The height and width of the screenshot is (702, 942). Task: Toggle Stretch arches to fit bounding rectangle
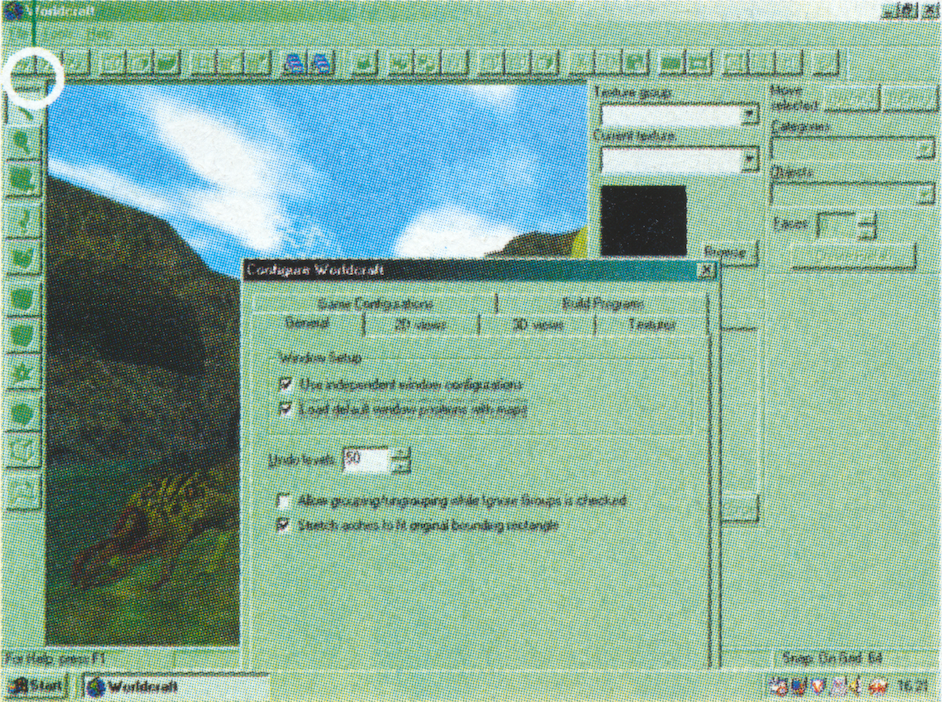click(x=283, y=525)
